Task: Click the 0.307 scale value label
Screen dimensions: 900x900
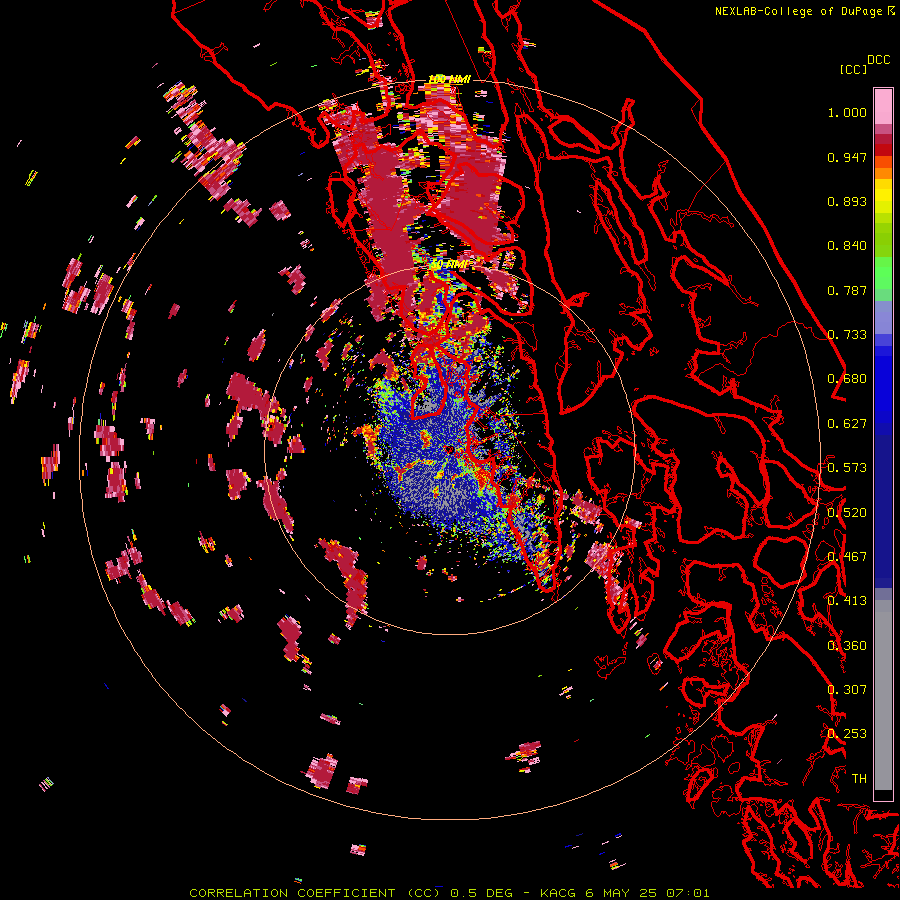Action: coord(847,690)
